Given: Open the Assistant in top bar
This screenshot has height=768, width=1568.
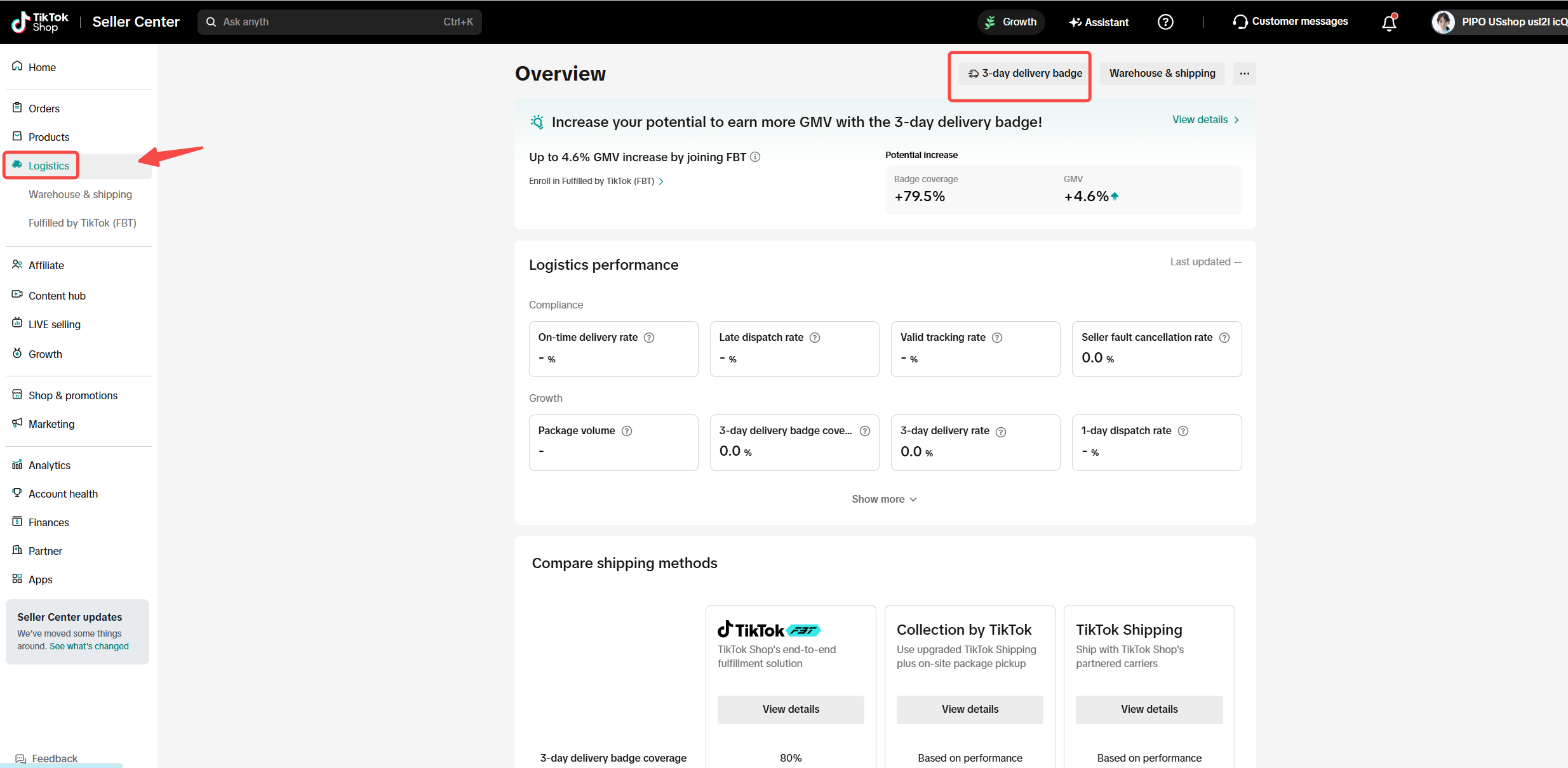Looking at the screenshot, I should [x=1099, y=22].
